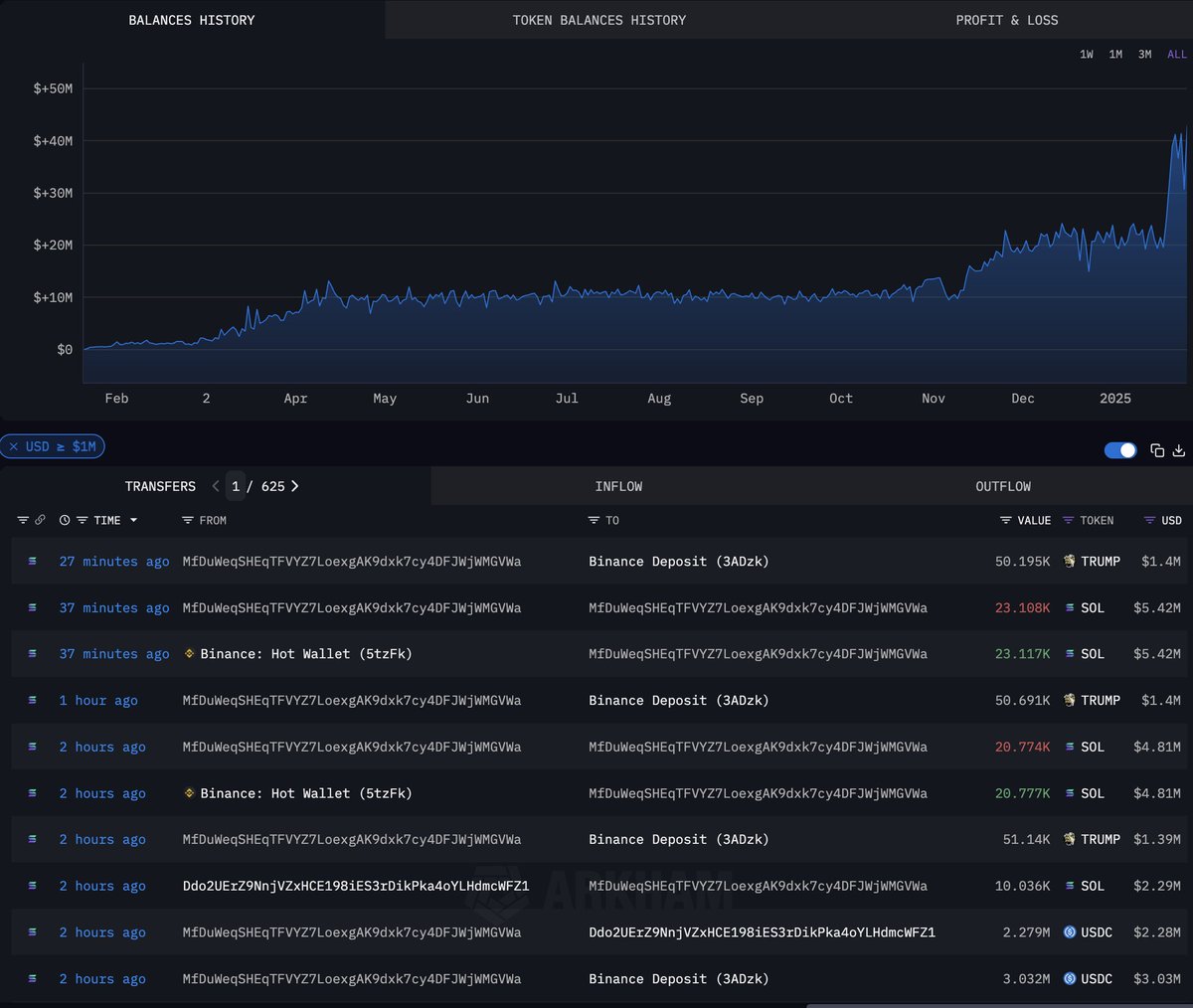1193x1008 pixels.
Task: Select the Transfers tab
Action: pos(160,486)
